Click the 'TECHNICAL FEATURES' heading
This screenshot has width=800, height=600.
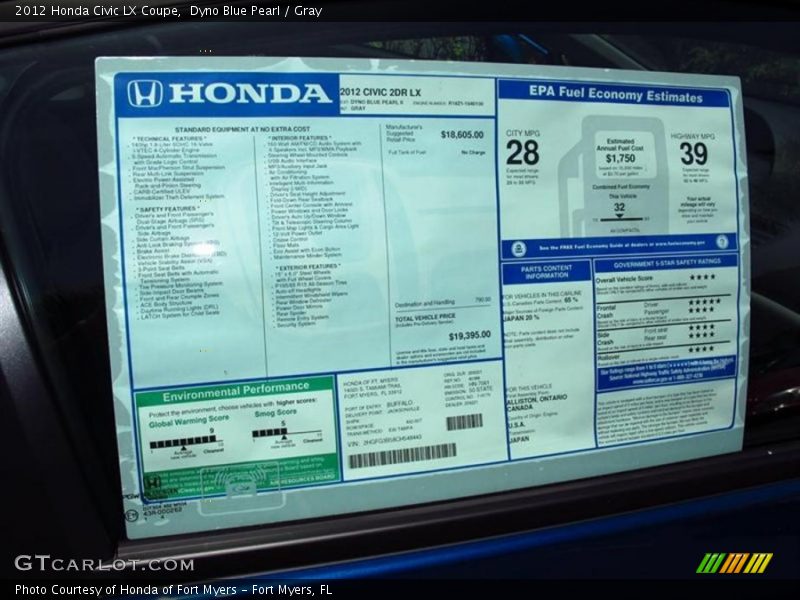pyautogui.click(x=169, y=138)
